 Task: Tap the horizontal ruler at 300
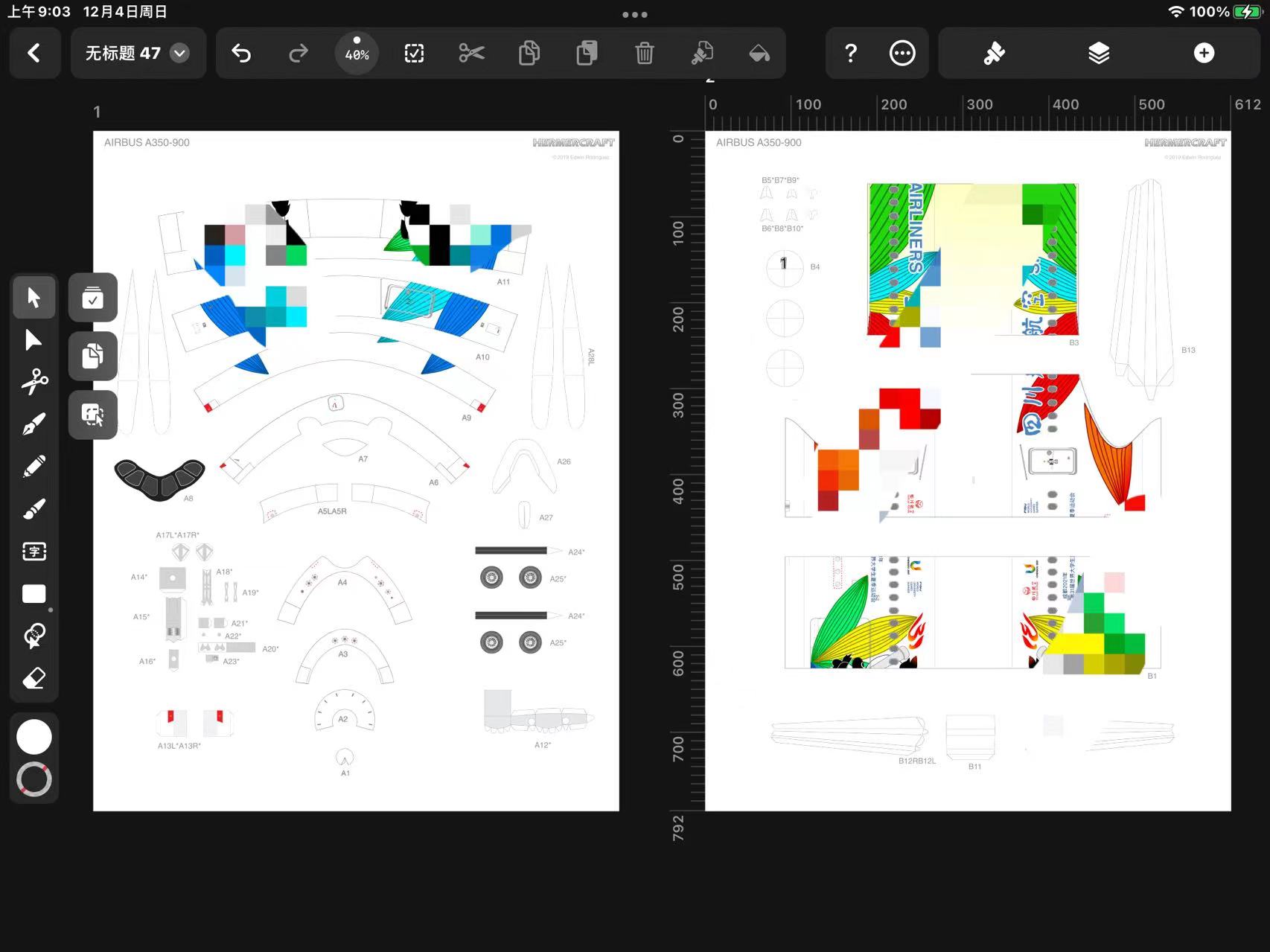(980, 104)
